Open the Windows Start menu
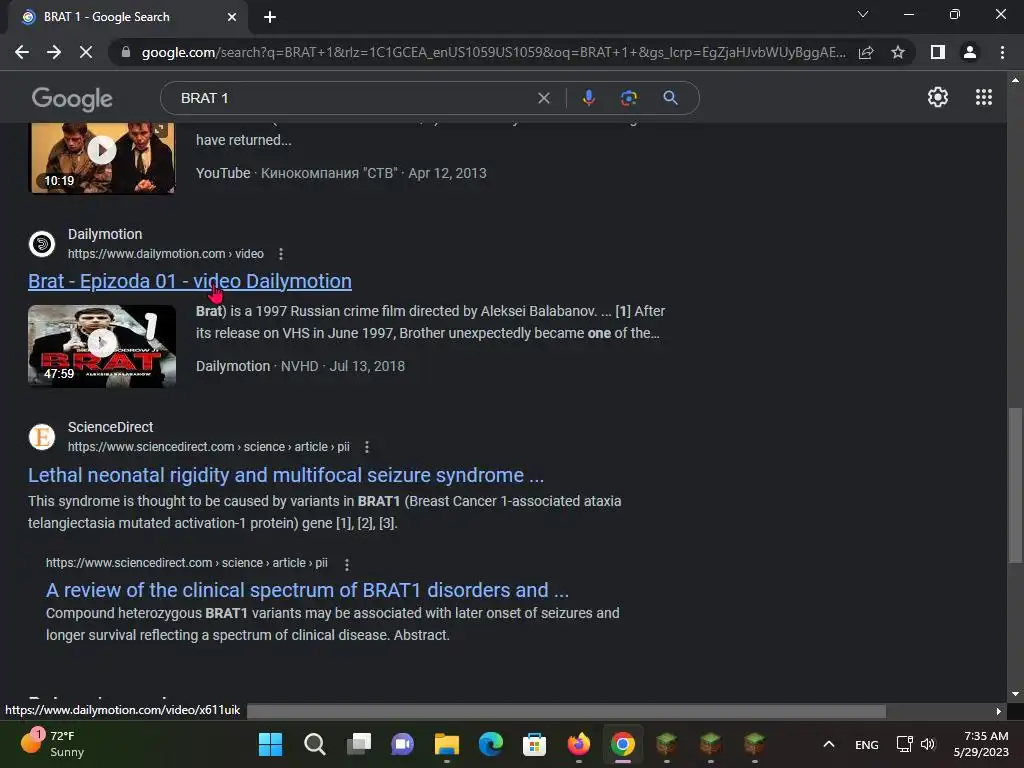 pos(270,744)
